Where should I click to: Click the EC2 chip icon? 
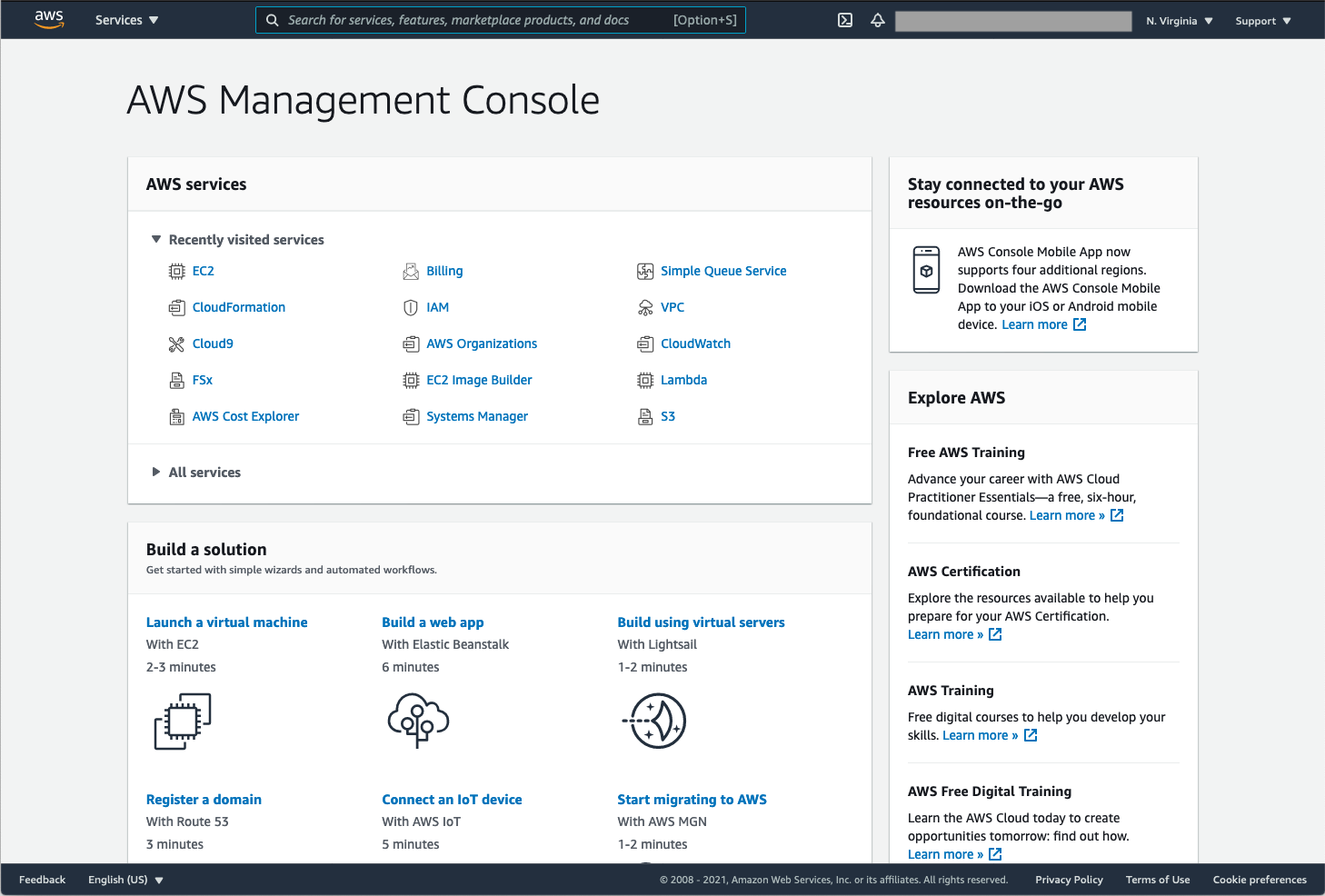pyautogui.click(x=177, y=271)
